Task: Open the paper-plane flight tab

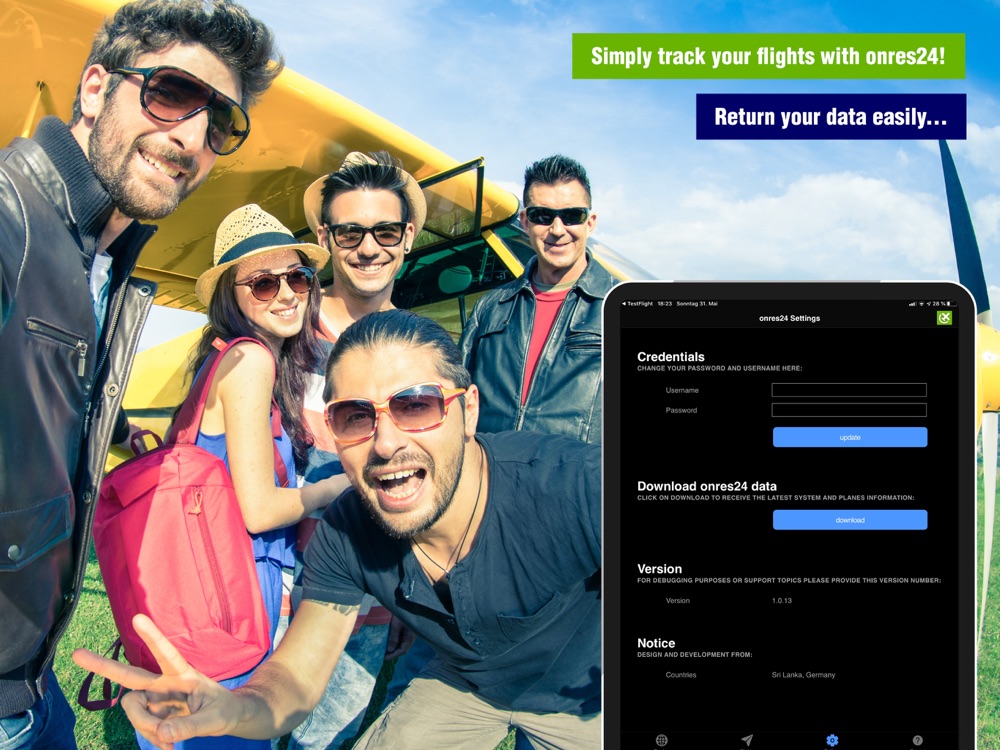Action: point(747,740)
